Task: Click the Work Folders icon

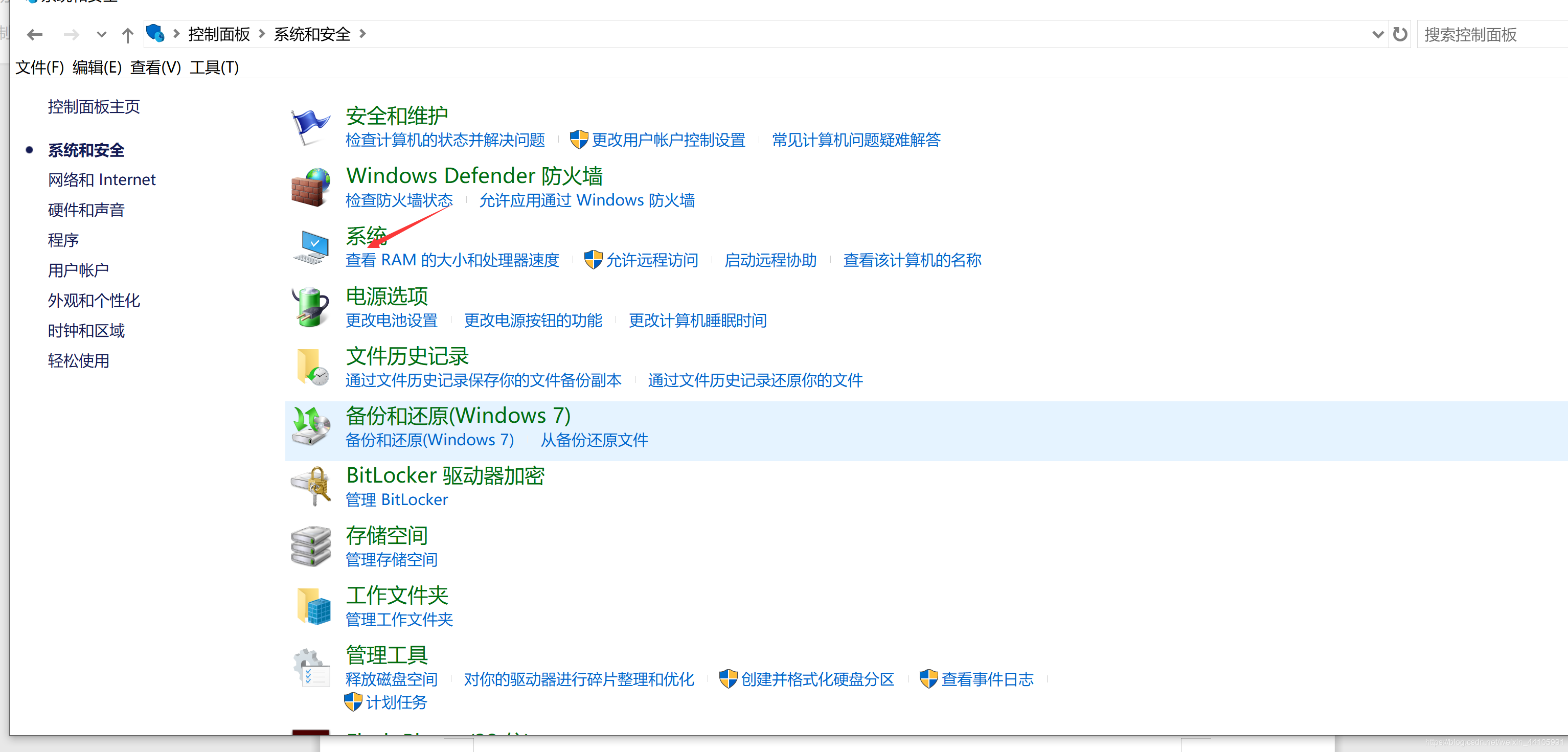Action: tap(312, 606)
